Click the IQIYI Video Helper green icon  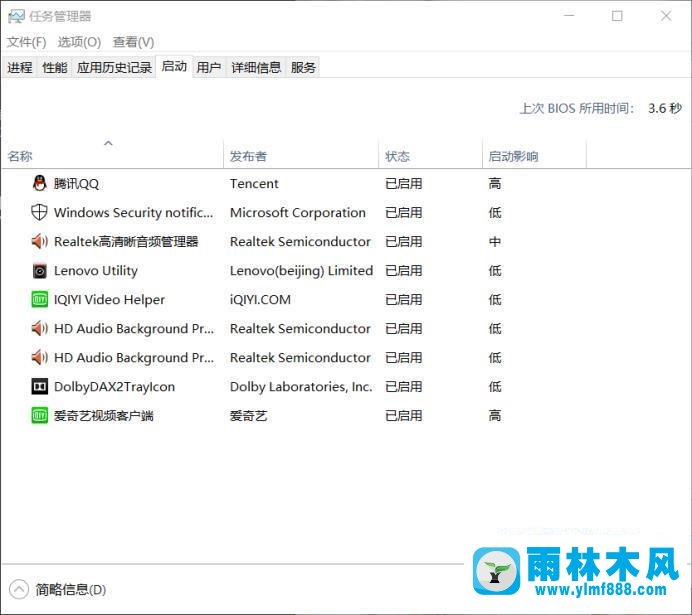39,300
